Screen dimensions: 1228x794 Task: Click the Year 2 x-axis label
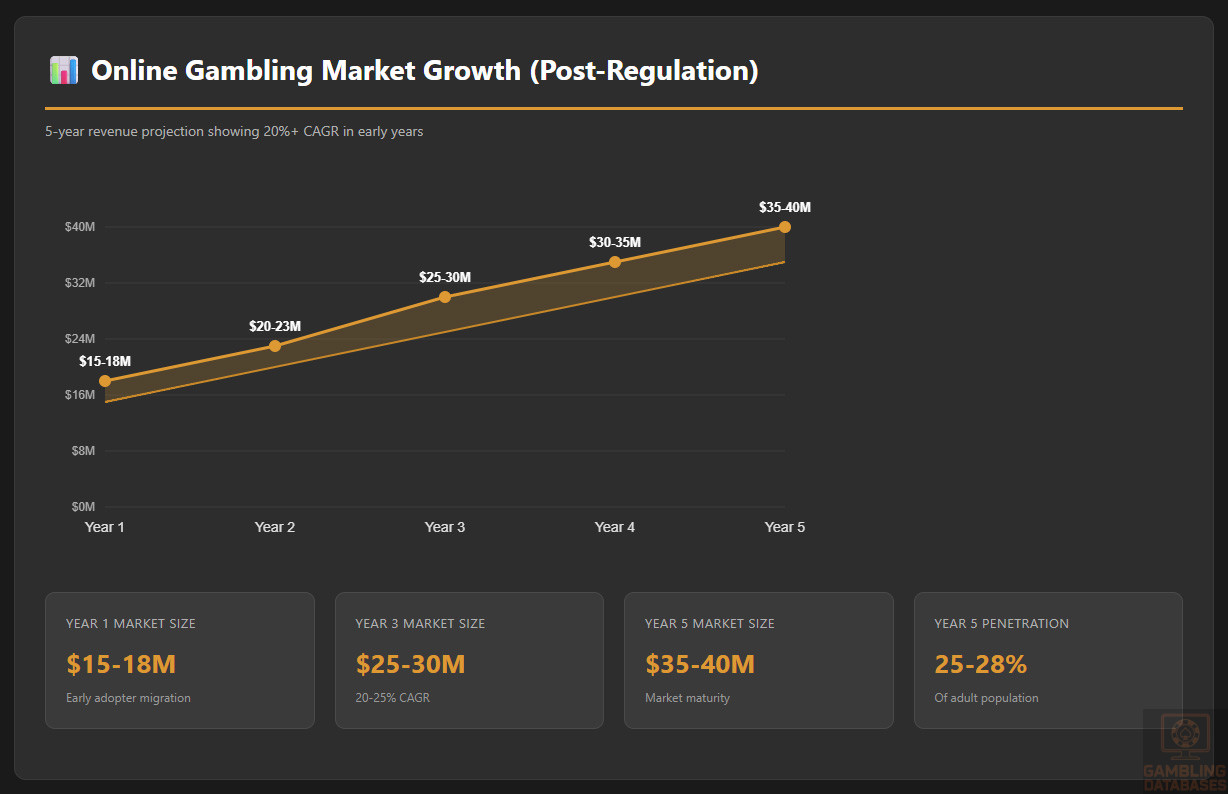click(x=275, y=527)
